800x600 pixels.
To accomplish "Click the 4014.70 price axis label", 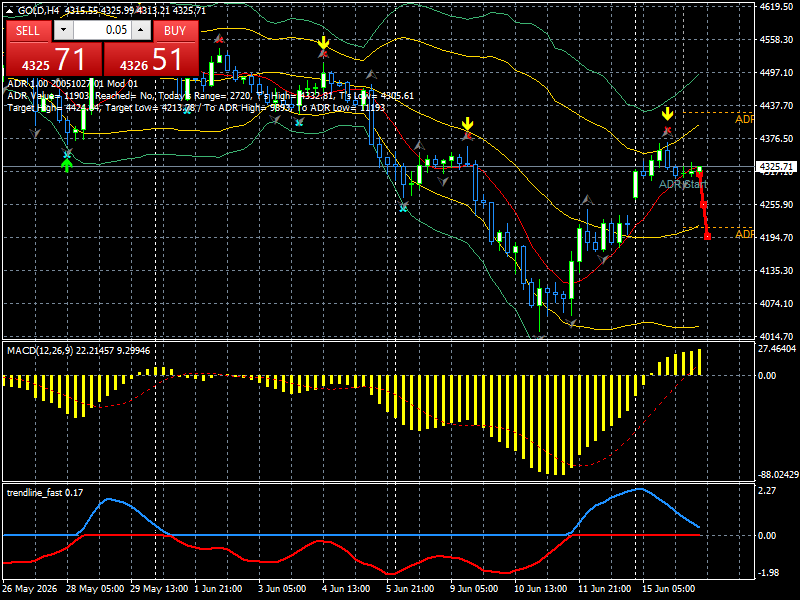I will pos(776,336).
